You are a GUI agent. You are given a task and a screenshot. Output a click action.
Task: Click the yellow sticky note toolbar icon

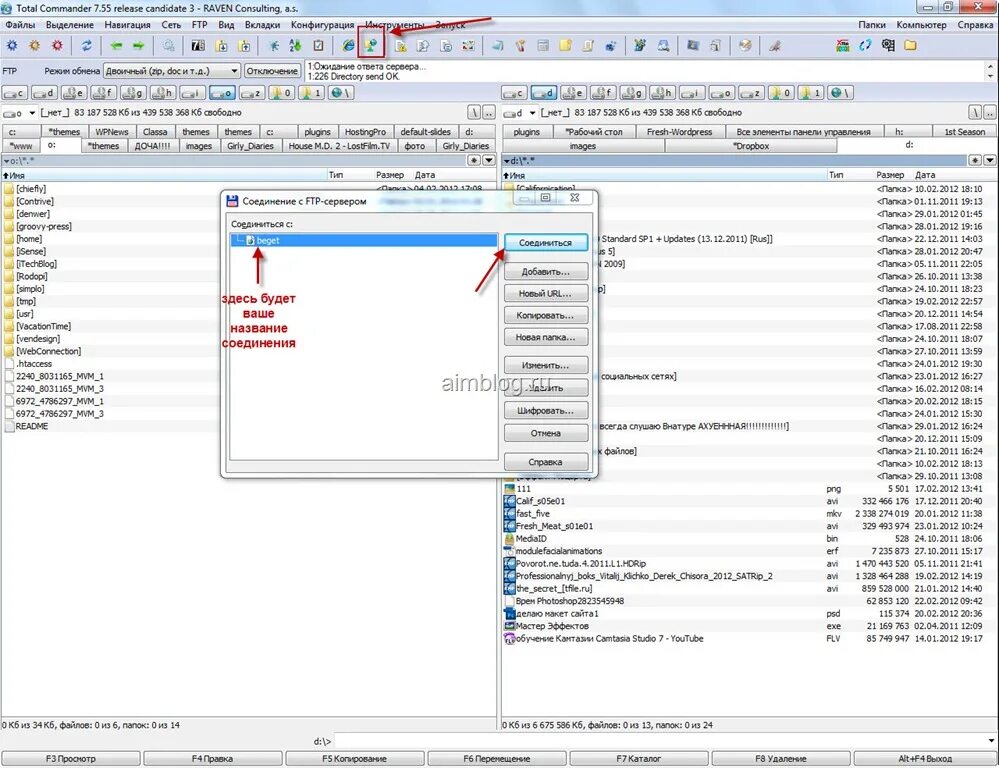click(565, 45)
